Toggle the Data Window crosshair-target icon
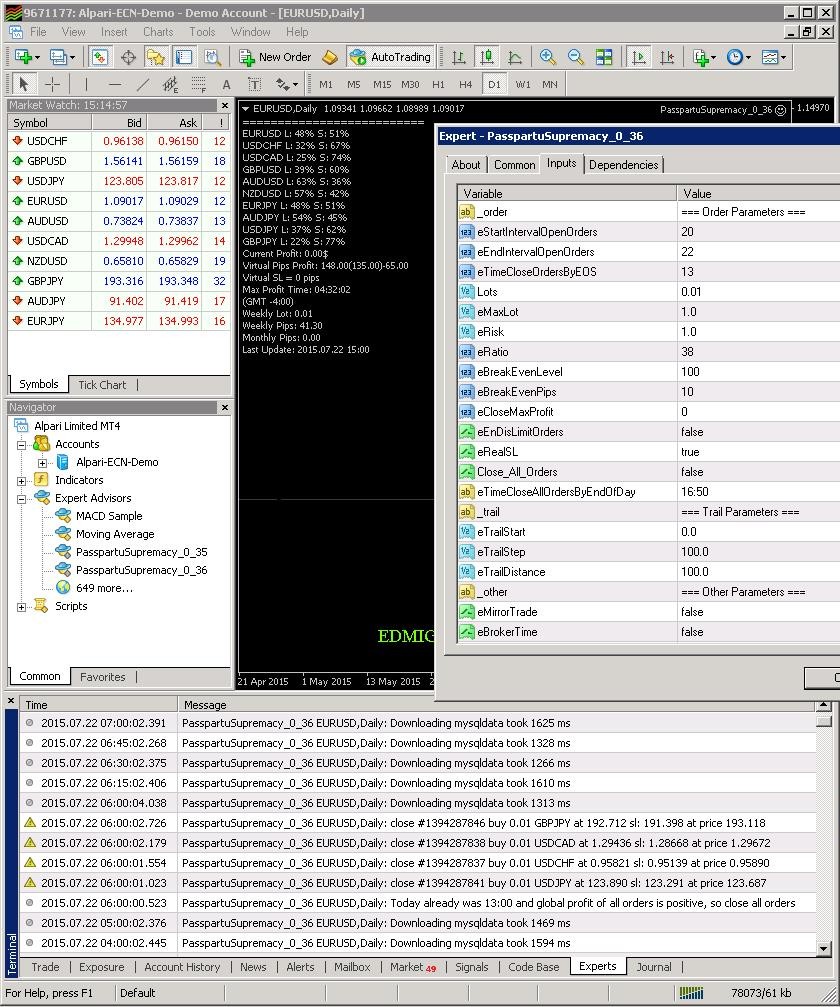 128,57
